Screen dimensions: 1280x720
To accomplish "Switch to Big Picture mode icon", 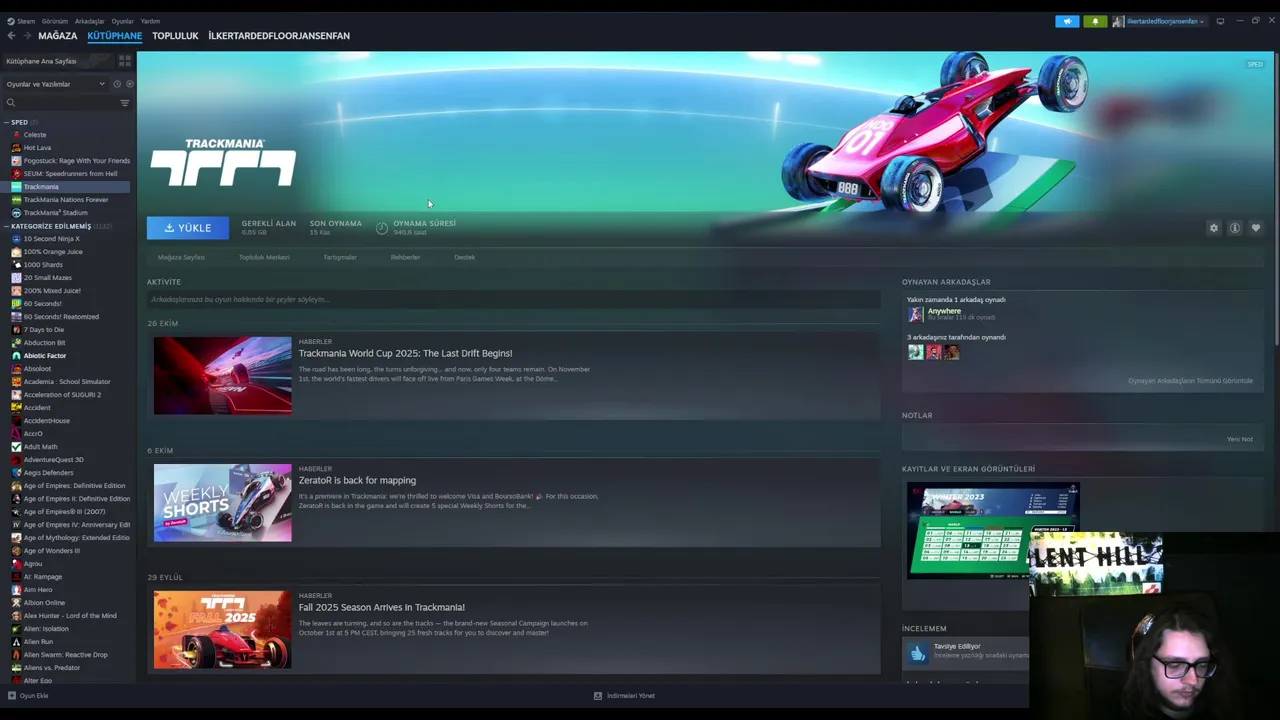I will [x=1220, y=21].
